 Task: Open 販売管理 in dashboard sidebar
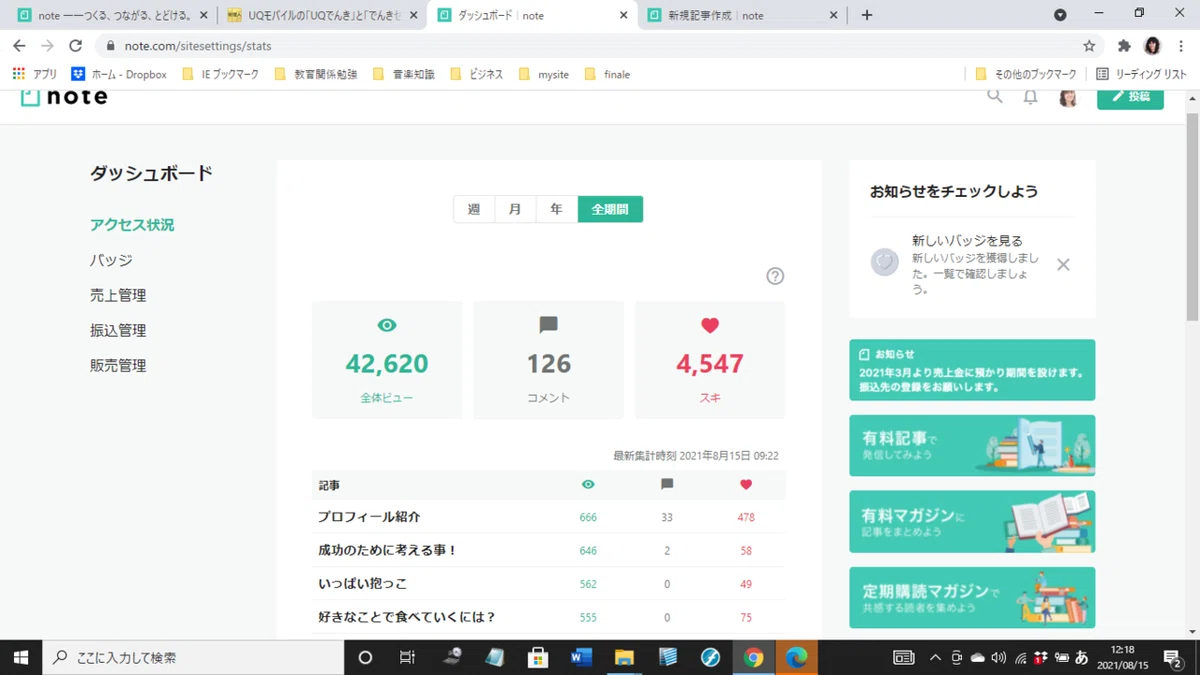click(x=118, y=365)
